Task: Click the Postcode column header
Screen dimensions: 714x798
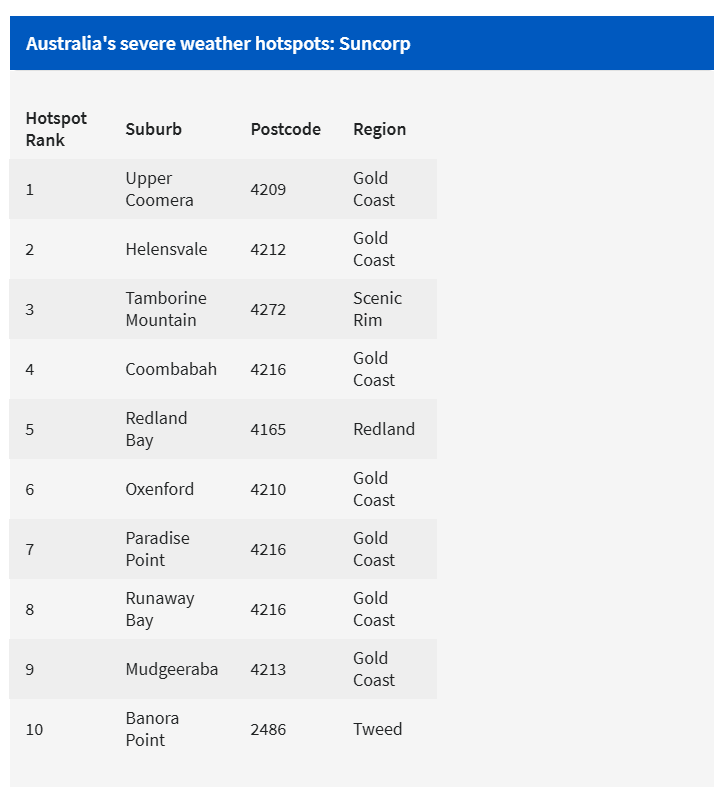Action: [285, 129]
